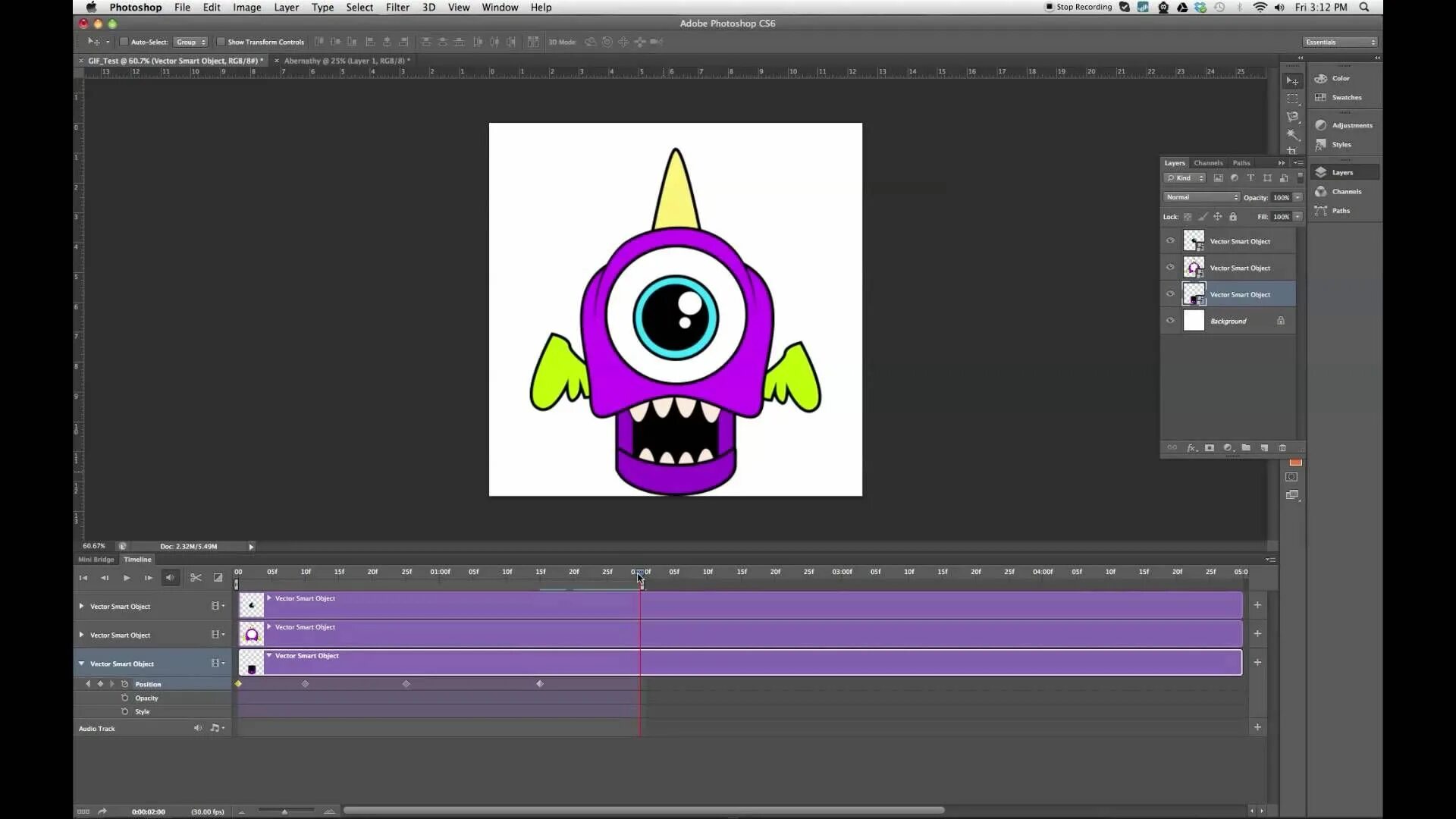1456x819 pixels.
Task: Open the Normal blend mode dropdown
Action: coord(1201,197)
